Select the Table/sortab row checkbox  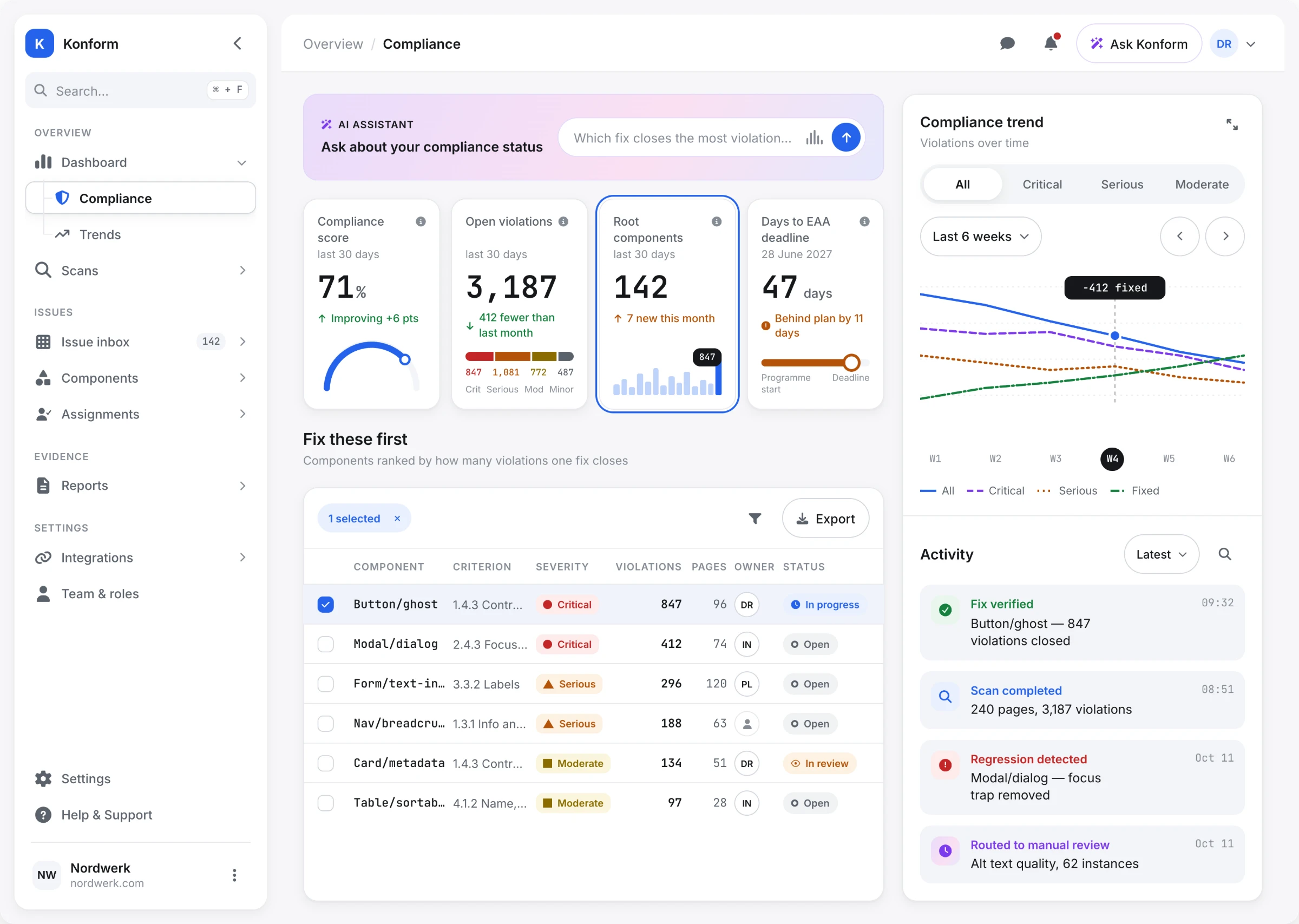(325, 803)
